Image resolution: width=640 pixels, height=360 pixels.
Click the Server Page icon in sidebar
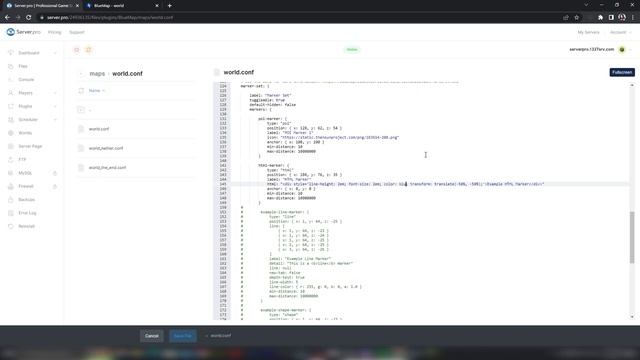pyautogui.click(x=11, y=146)
